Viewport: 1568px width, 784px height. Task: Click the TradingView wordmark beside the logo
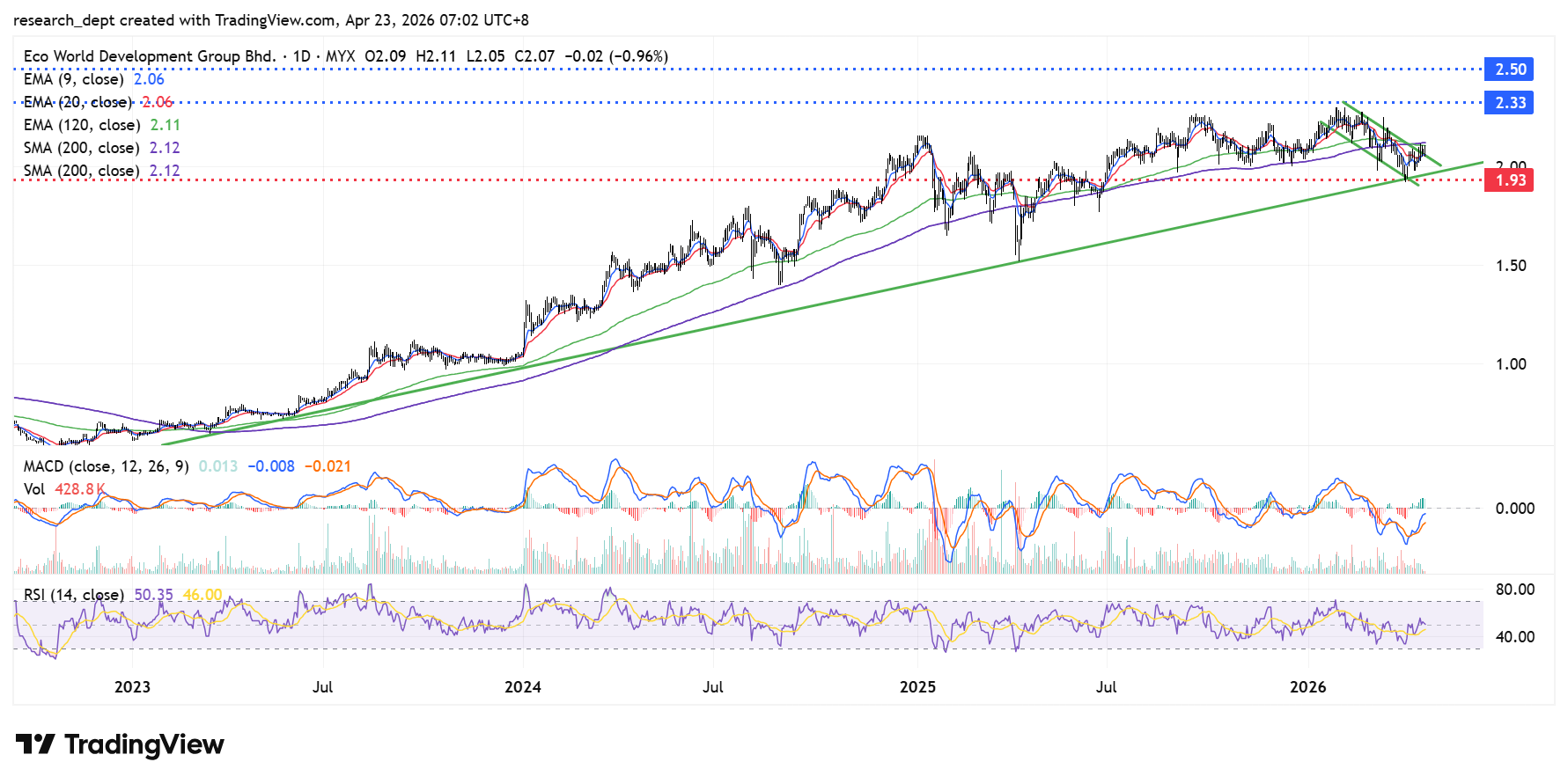[144, 744]
